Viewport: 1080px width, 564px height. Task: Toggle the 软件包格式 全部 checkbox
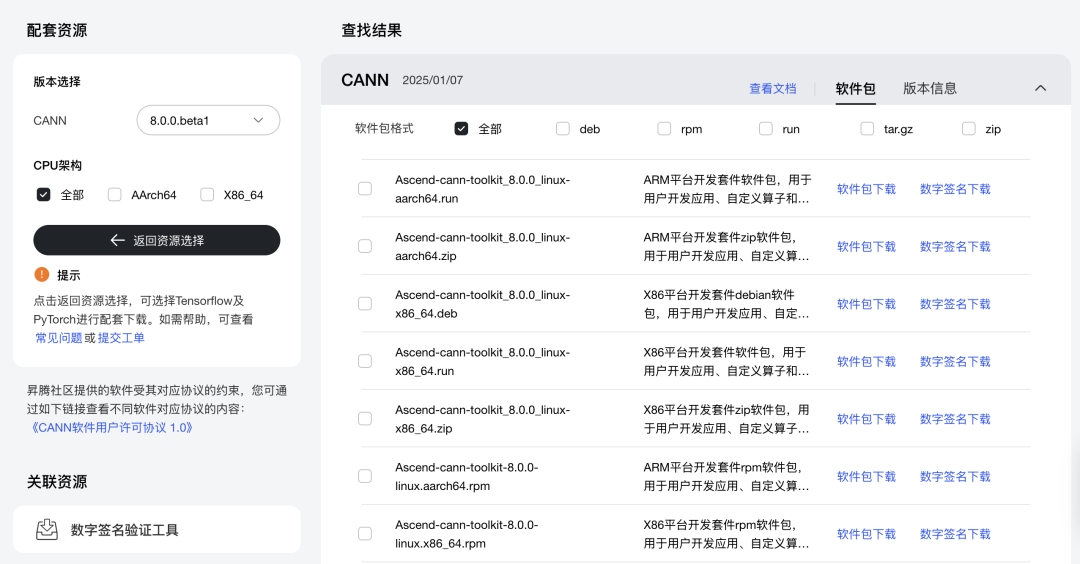point(461,129)
